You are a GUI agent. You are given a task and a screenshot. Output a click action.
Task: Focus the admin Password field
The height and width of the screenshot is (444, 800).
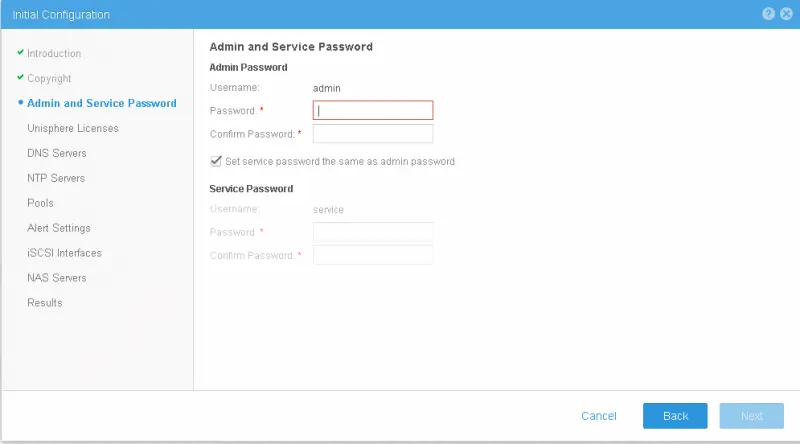click(x=373, y=110)
